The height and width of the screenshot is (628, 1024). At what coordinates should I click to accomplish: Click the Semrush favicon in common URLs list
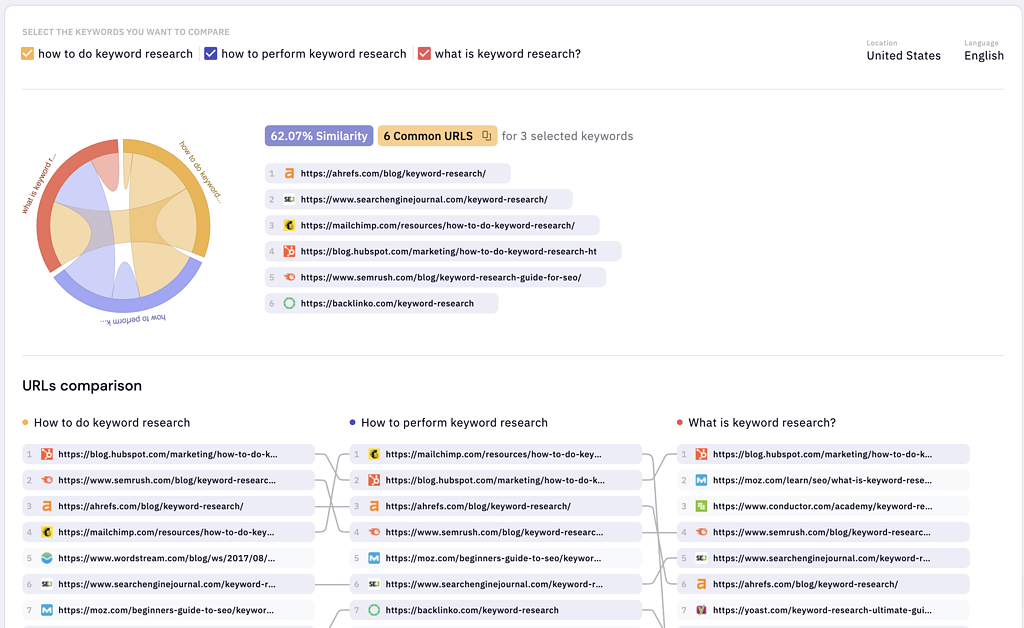coord(289,277)
